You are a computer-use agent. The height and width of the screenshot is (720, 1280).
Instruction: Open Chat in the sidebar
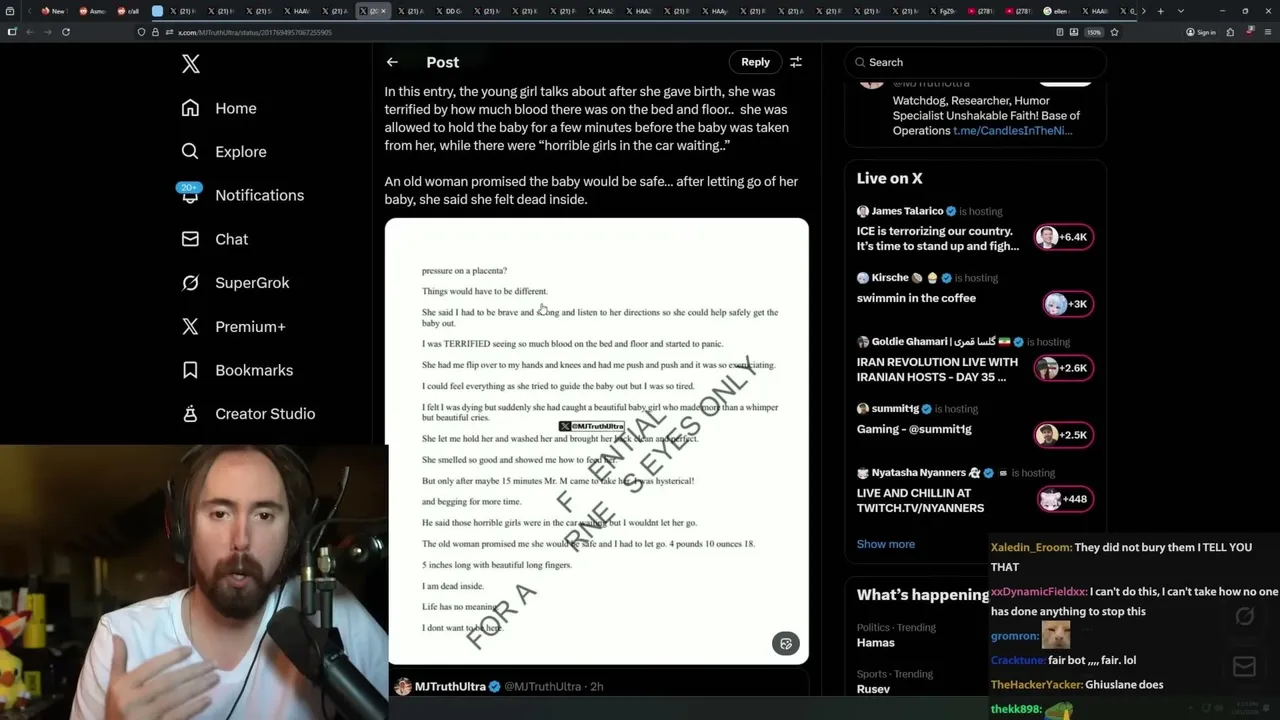(x=214, y=239)
